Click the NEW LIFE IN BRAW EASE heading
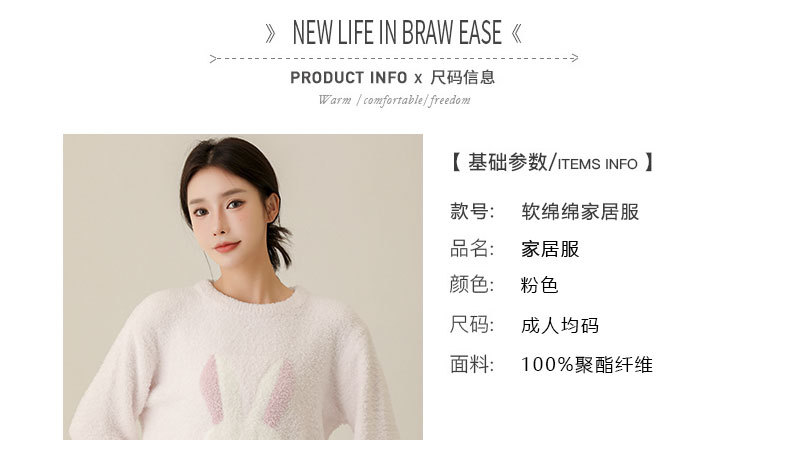Image resolution: width=790 pixels, height=463 pixels. click(x=397, y=33)
